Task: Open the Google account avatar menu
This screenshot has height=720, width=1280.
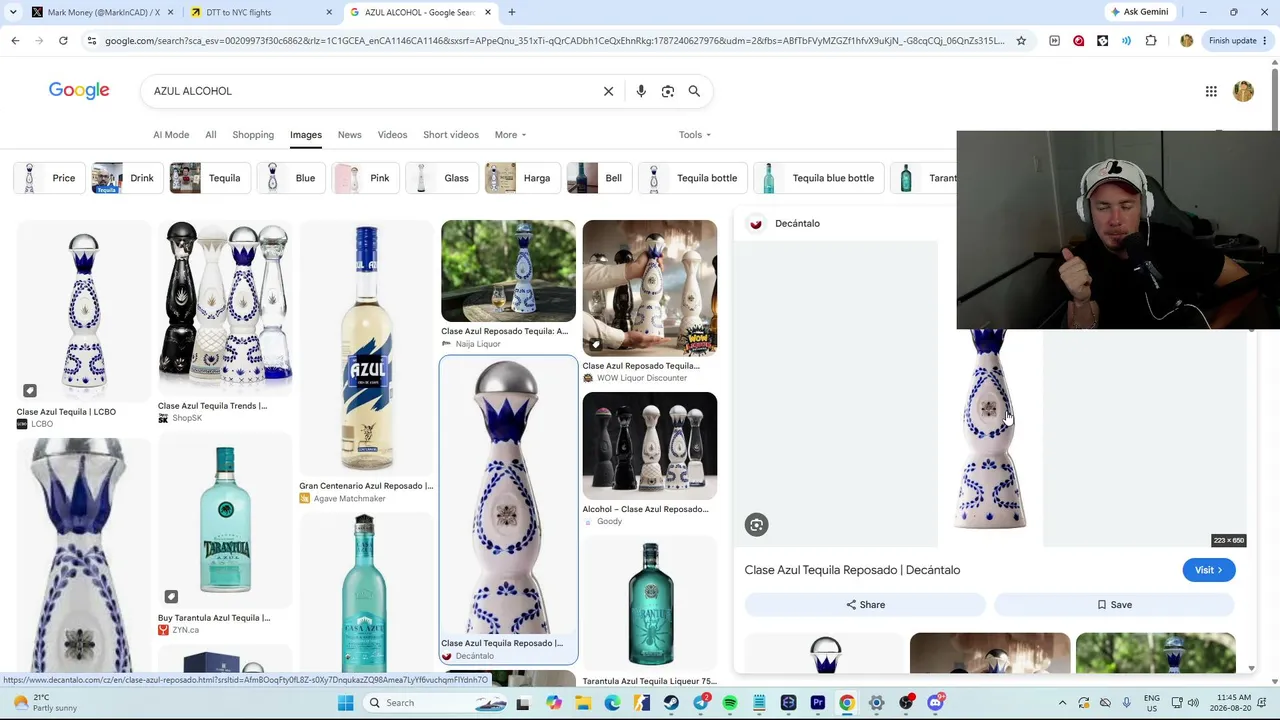Action: [x=1243, y=91]
